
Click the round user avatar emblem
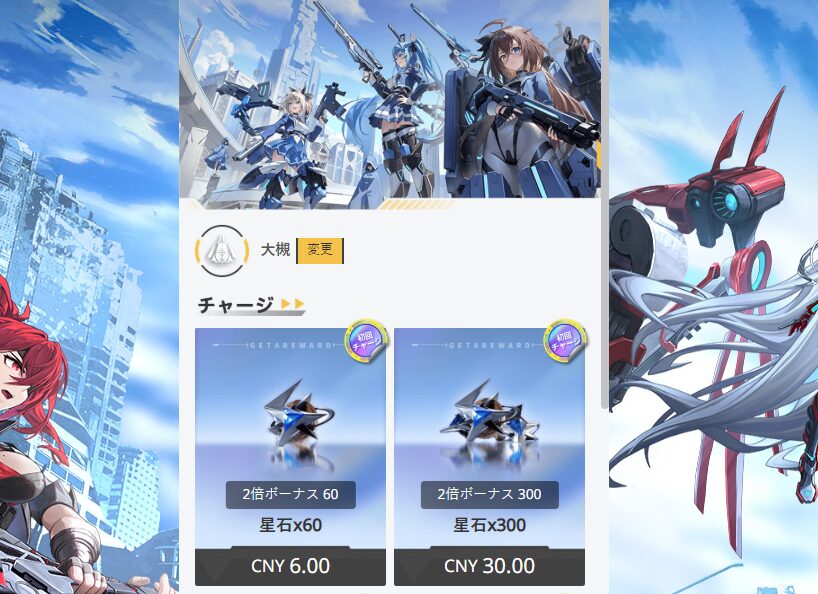click(x=222, y=251)
